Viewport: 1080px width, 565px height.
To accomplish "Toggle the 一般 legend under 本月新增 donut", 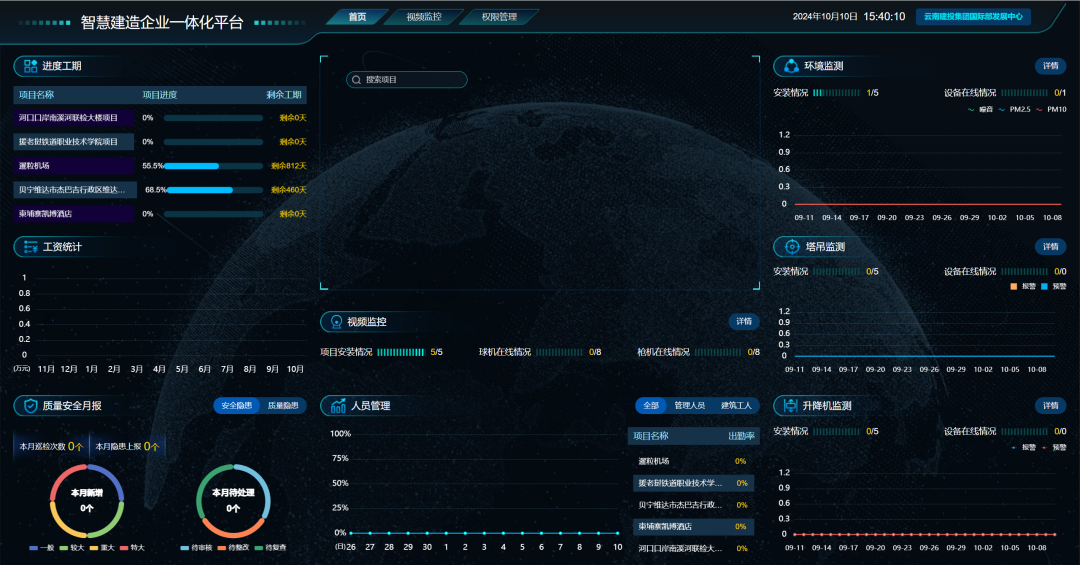I will coord(41,548).
